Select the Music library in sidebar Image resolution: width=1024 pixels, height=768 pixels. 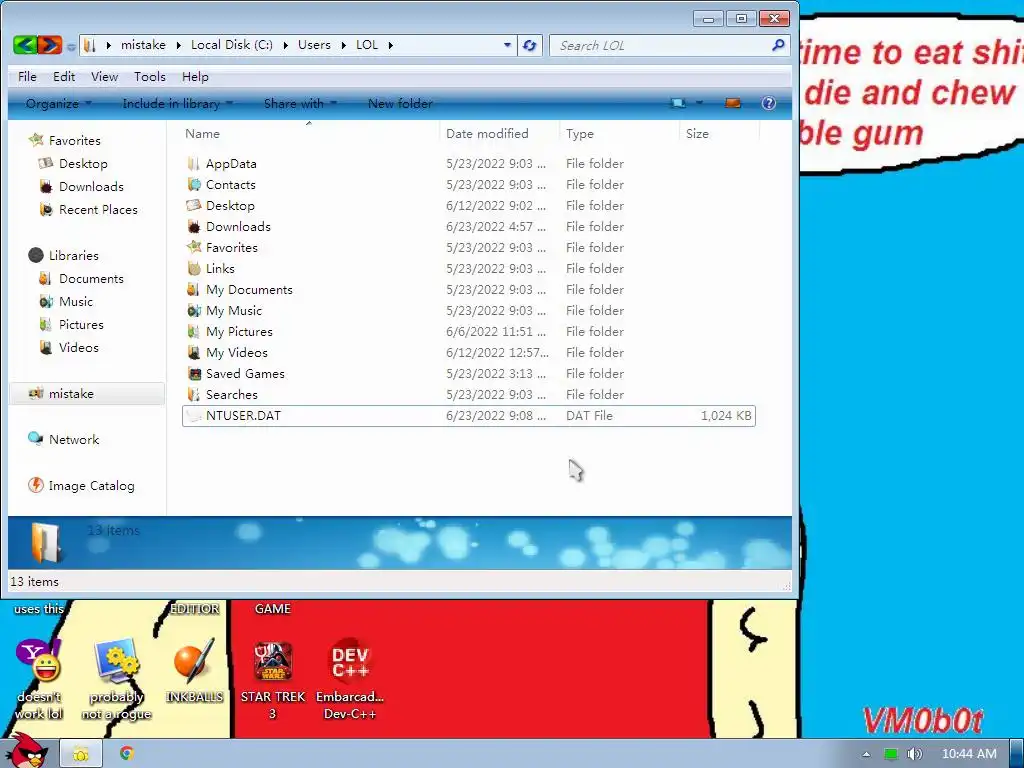pyautogui.click(x=66, y=302)
